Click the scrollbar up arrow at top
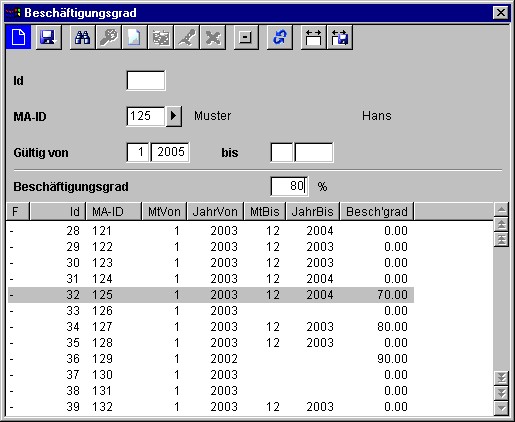This screenshot has height=422, width=515. click(501, 209)
